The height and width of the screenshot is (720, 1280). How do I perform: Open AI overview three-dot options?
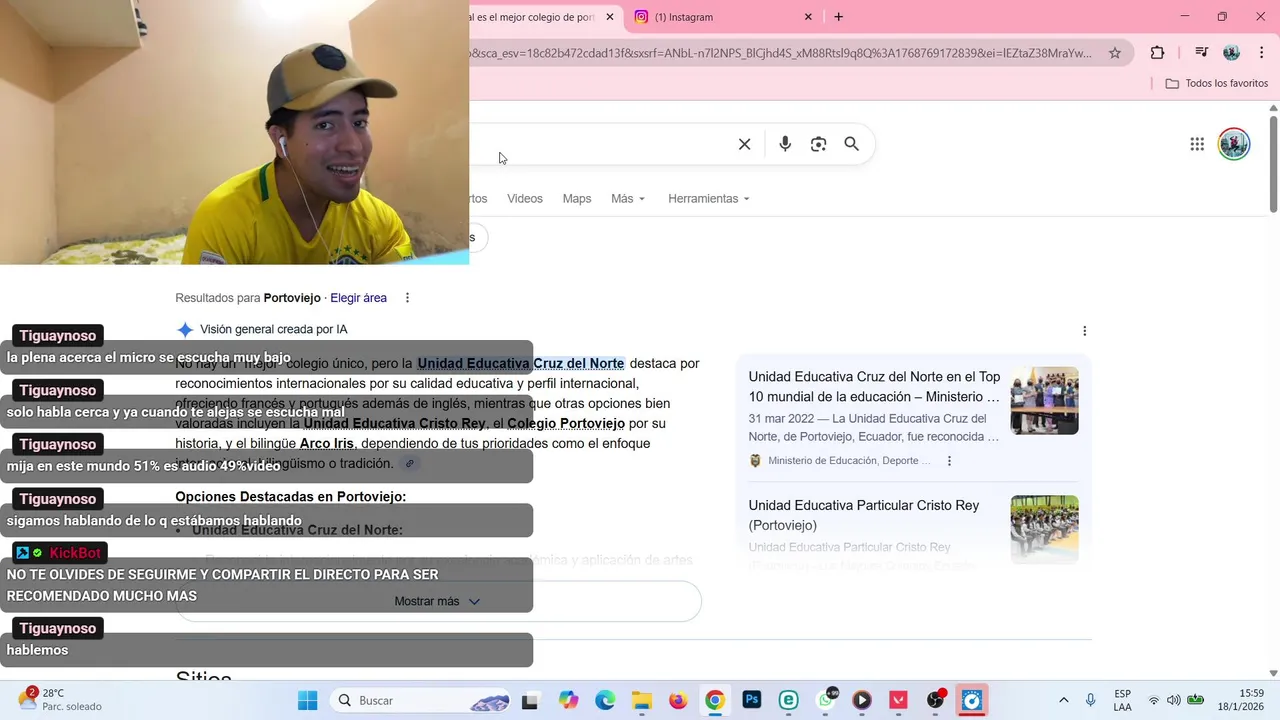[x=1084, y=331]
